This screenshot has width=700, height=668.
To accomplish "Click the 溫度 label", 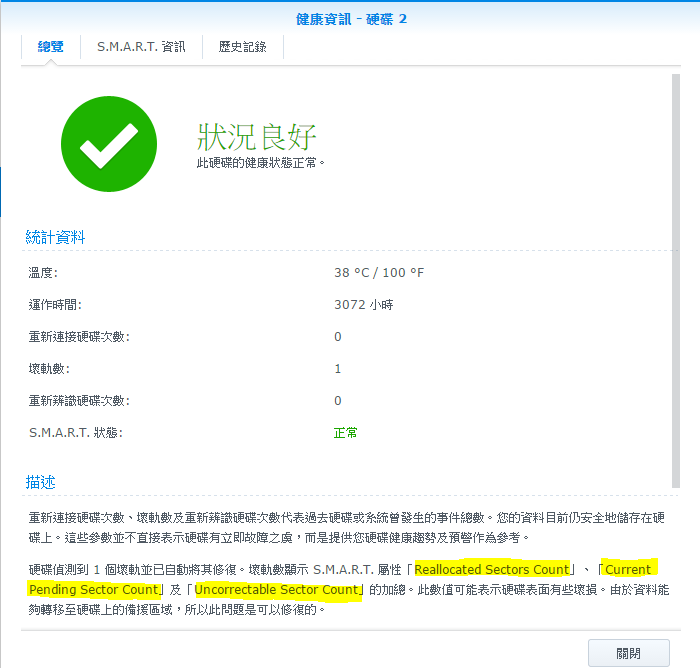I will 43,273.
